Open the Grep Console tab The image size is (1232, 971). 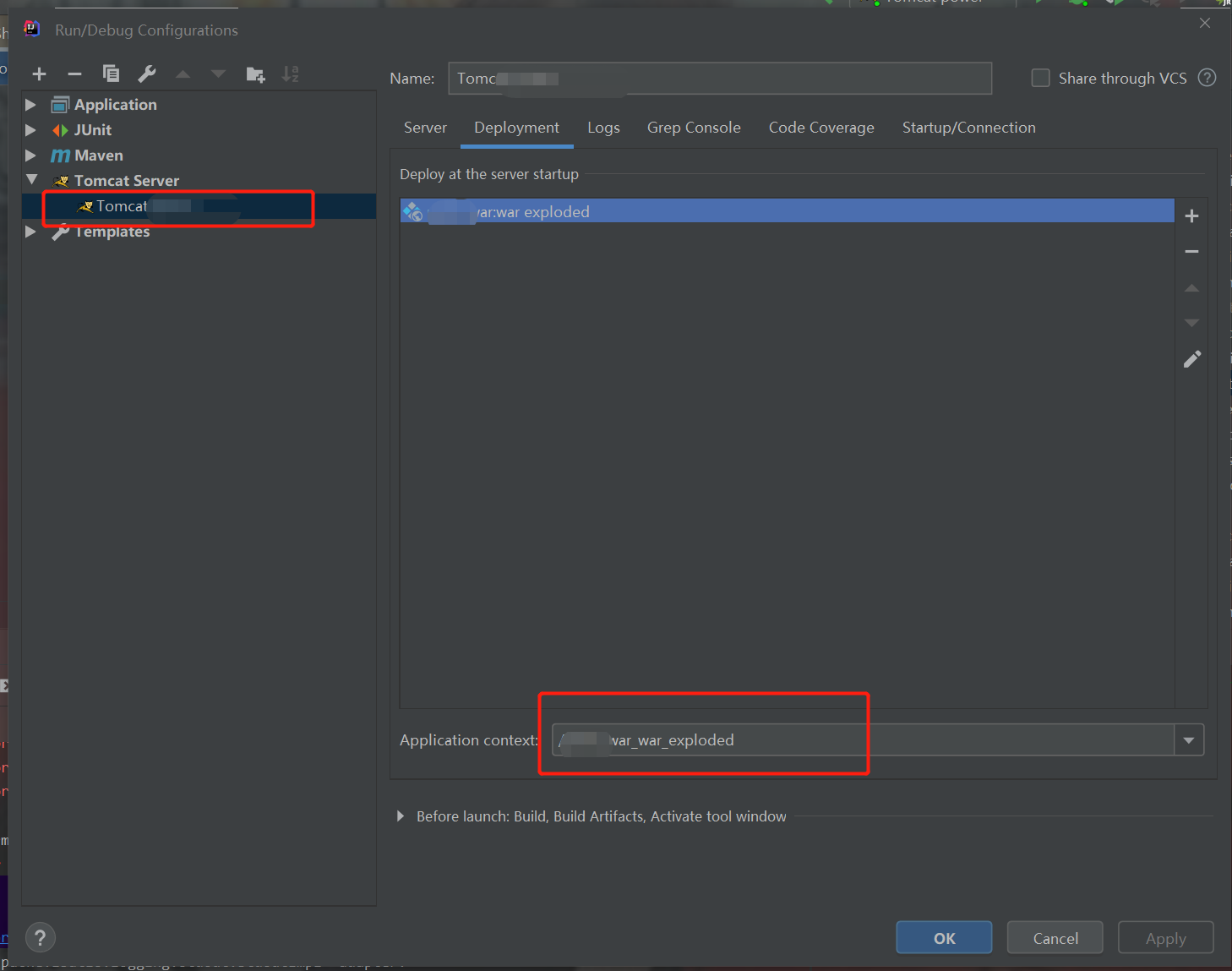point(694,128)
